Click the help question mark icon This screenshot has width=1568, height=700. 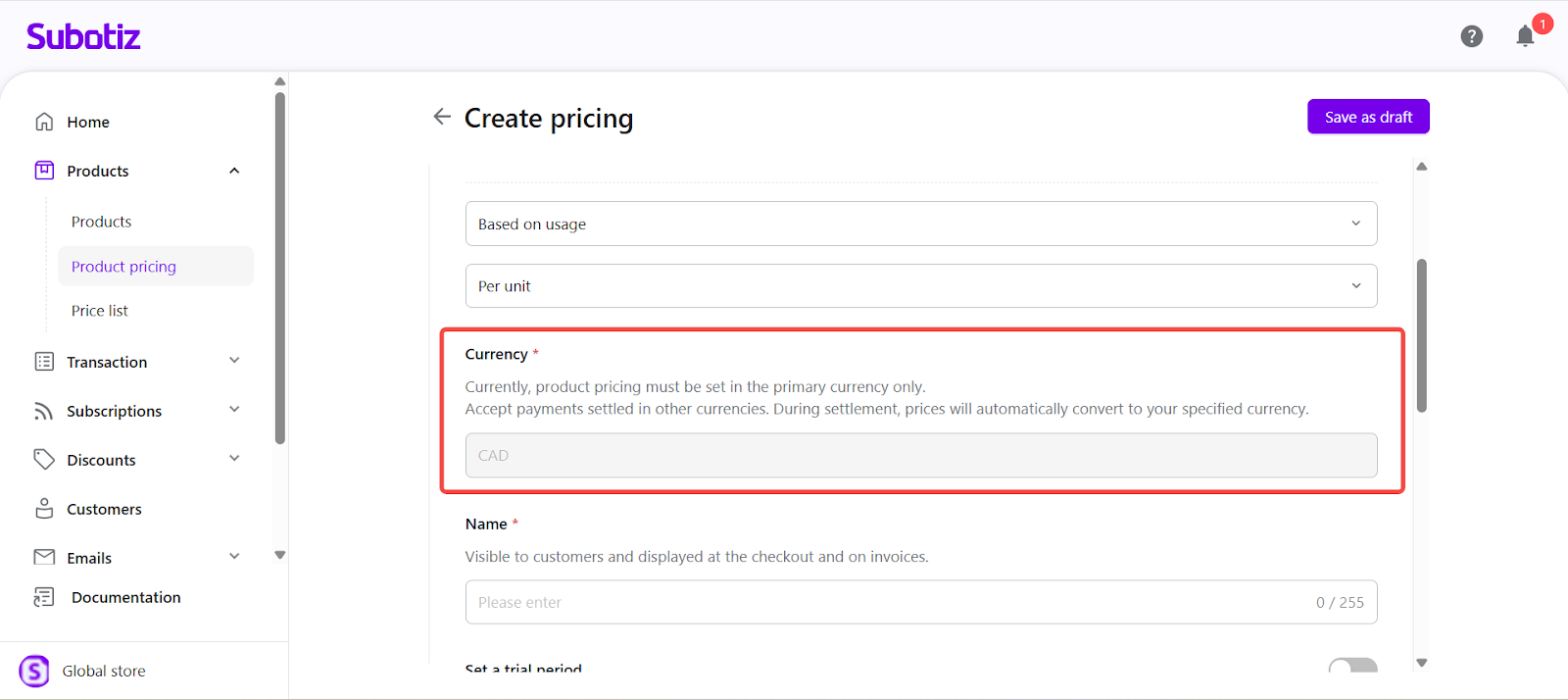(x=1471, y=36)
